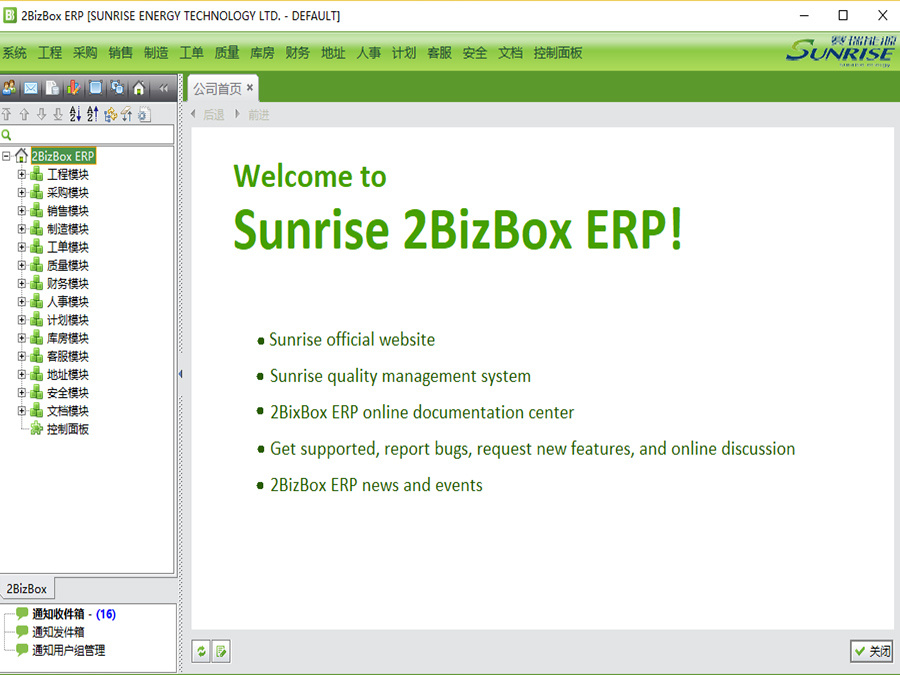Image resolution: width=900 pixels, height=675 pixels.
Task: Open 通知用户组管理 group management
Action: pyautogui.click(x=69, y=650)
